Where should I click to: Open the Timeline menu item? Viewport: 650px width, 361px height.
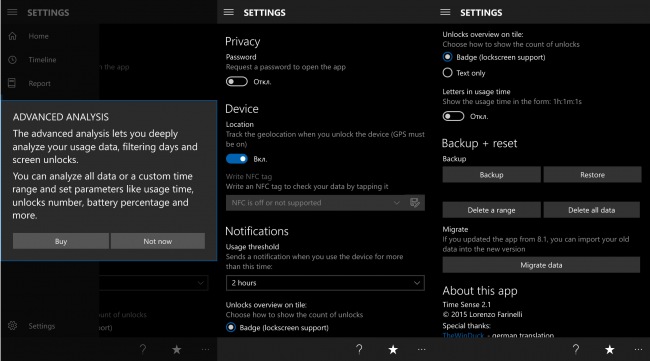[42, 60]
